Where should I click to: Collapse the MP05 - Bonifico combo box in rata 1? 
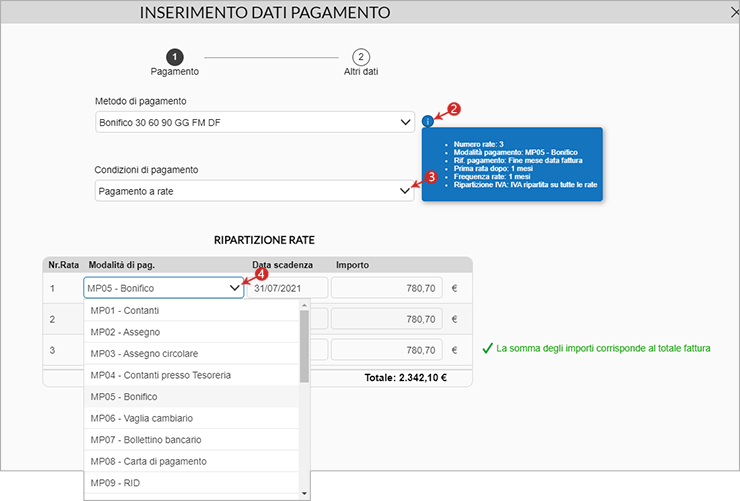pos(164,288)
